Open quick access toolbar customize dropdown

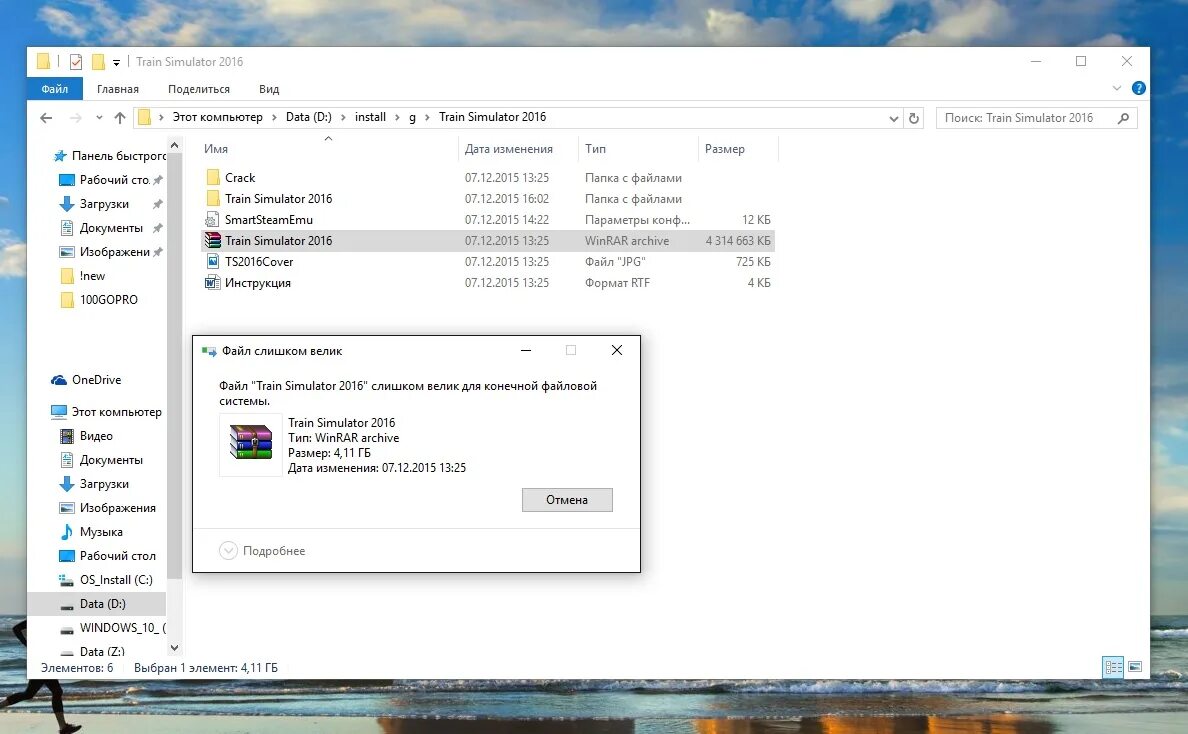pyautogui.click(x=116, y=63)
